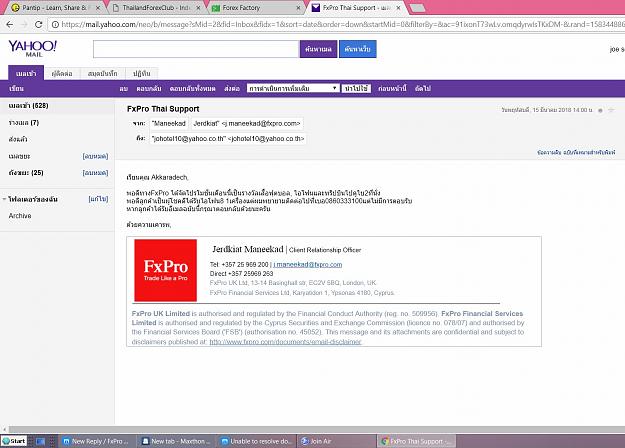Open the Calendar tab in Yahoo Mail
625x448 pixels.
(x=142, y=73)
